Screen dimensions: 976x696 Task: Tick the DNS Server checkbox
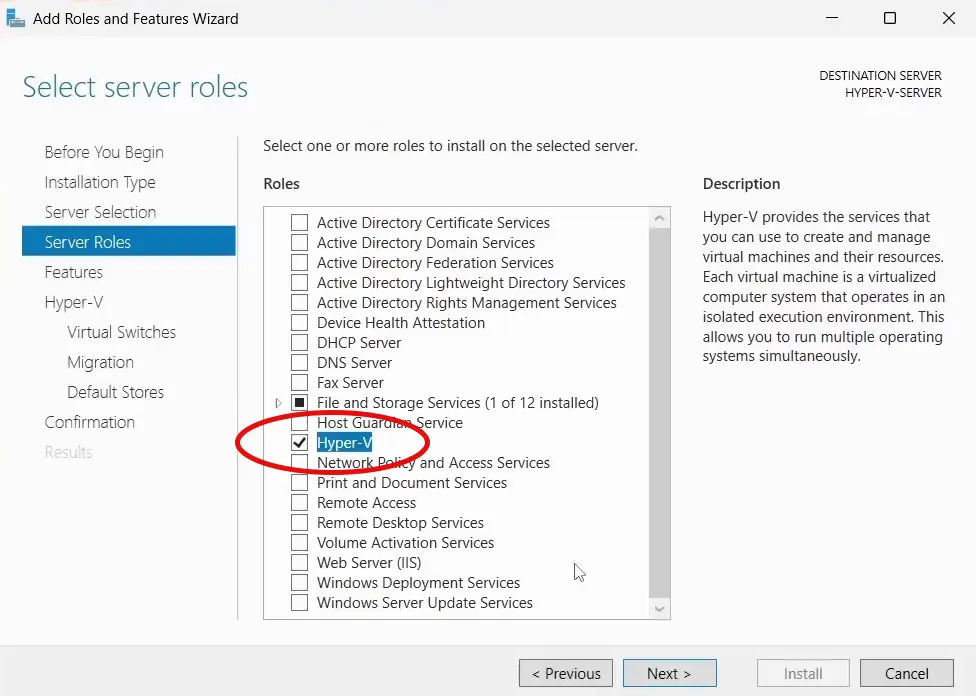(x=299, y=362)
